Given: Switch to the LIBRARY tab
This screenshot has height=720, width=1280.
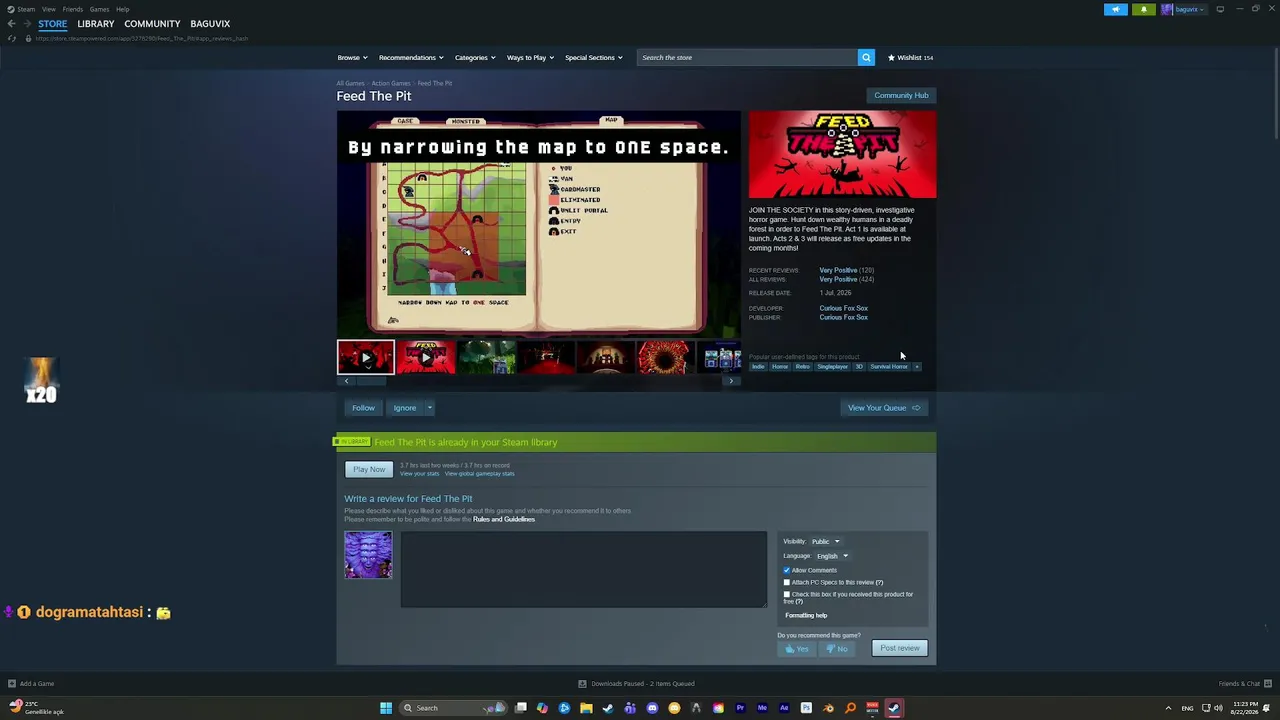Looking at the screenshot, I should click(x=96, y=24).
